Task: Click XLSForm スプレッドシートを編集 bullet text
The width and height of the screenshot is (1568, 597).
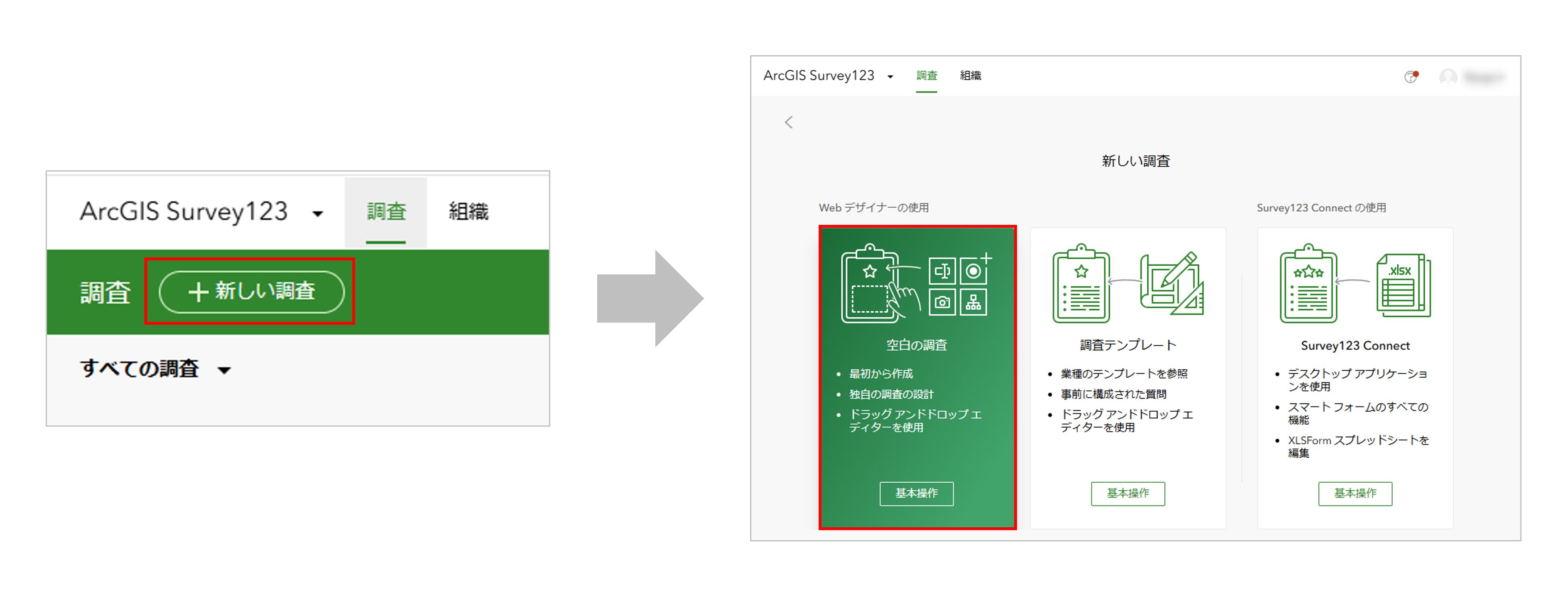Action: pyautogui.click(x=1358, y=446)
